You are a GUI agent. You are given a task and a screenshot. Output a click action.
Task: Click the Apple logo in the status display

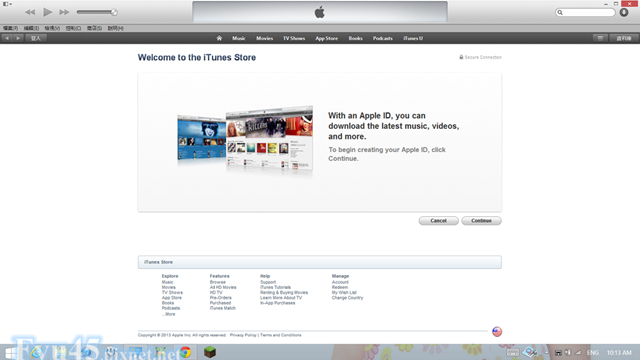[320, 12]
